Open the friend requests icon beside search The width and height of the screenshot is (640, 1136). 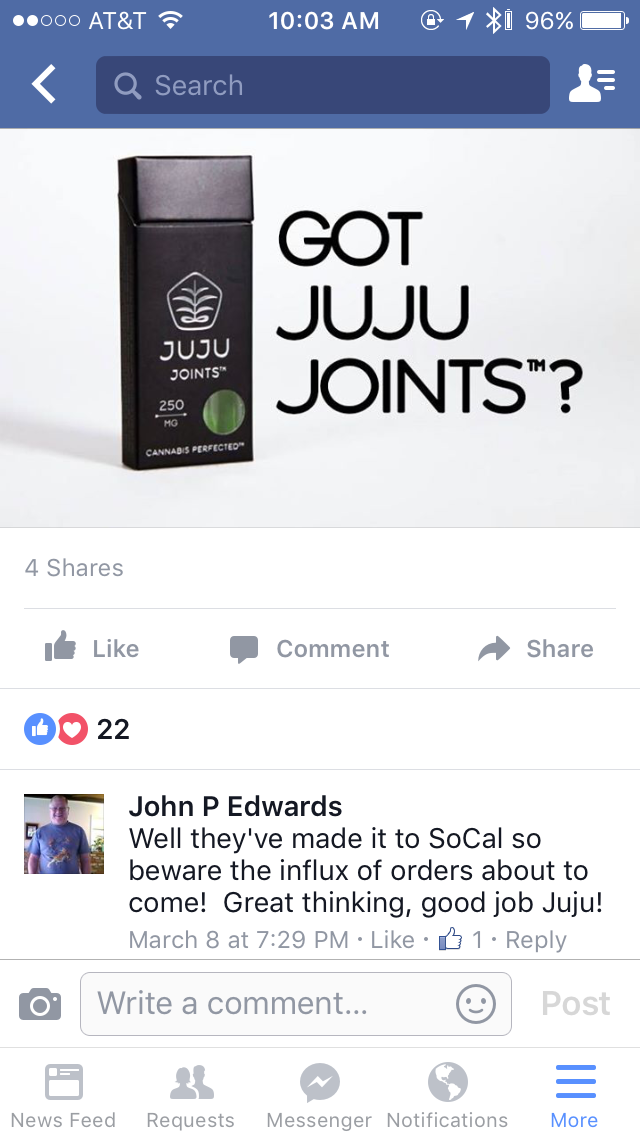point(592,84)
